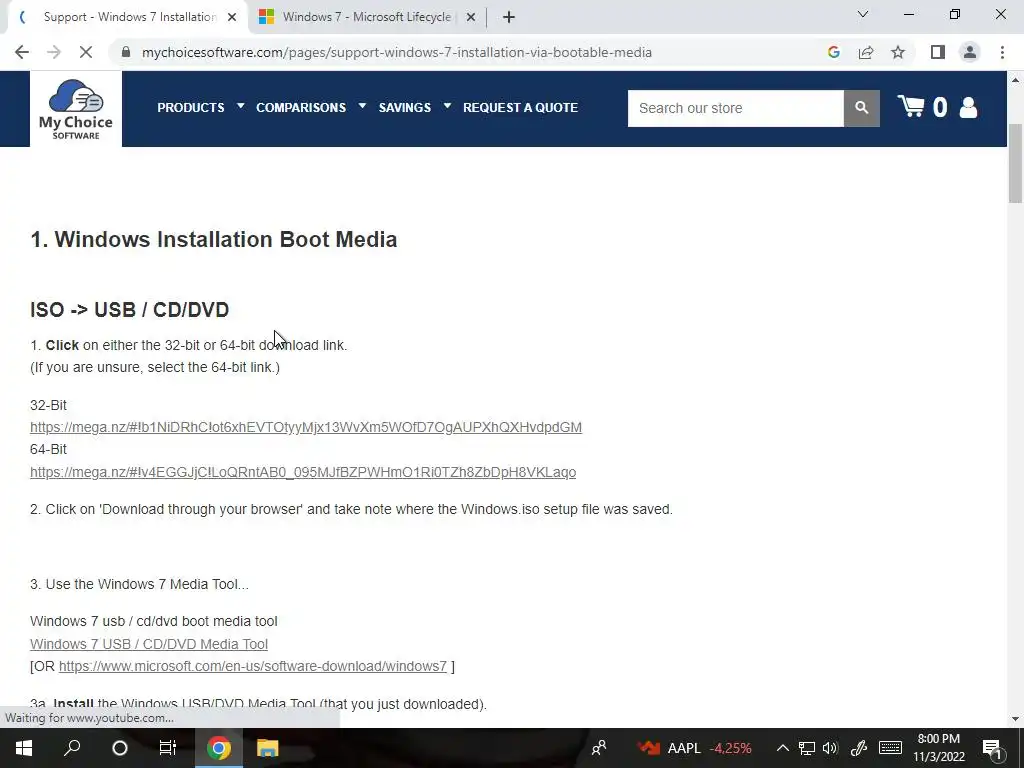
Task: Select the Support Windows 7 Installation tab
Action: [129, 17]
